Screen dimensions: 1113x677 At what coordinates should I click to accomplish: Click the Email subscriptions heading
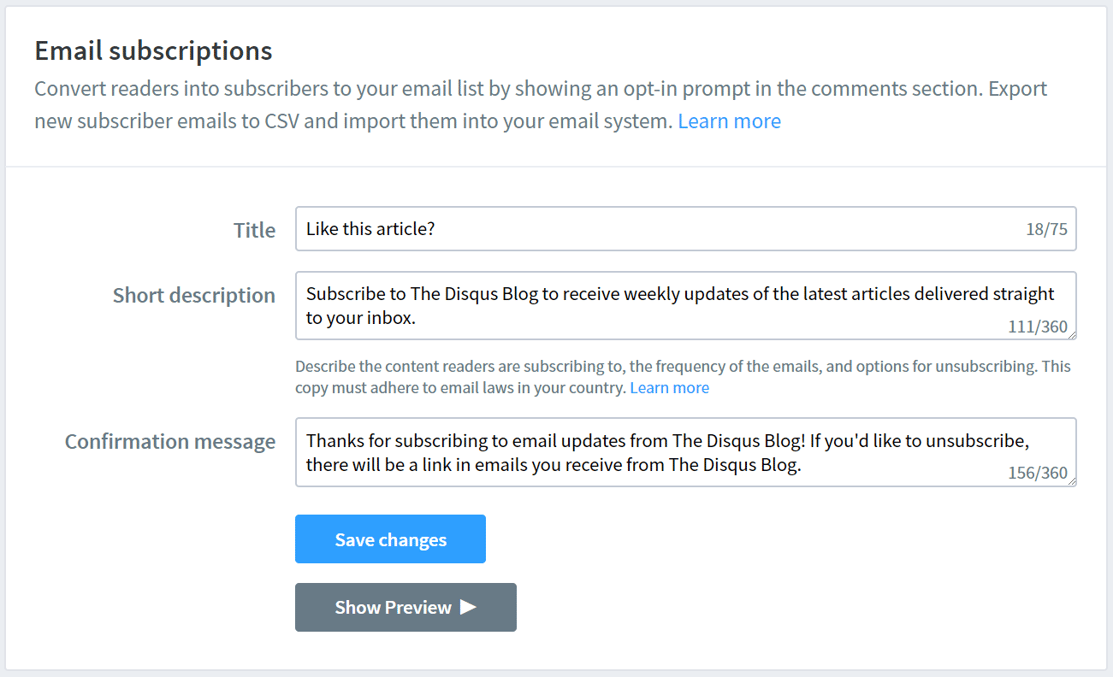pyautogui.click(x=153, y=50)
